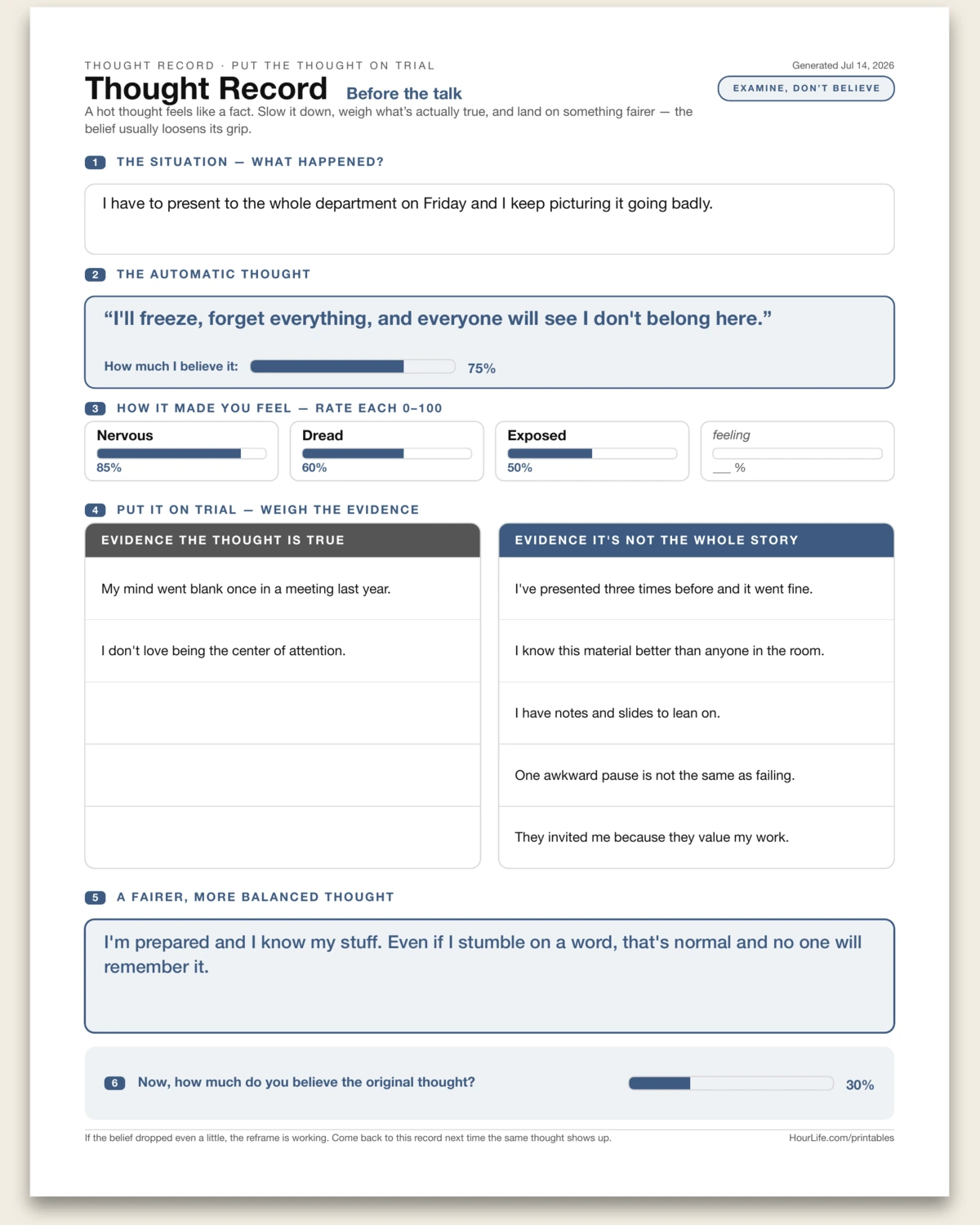The image size is (980, 1225).
Task: Click the step 4 number badge
Action: (95, 510)
